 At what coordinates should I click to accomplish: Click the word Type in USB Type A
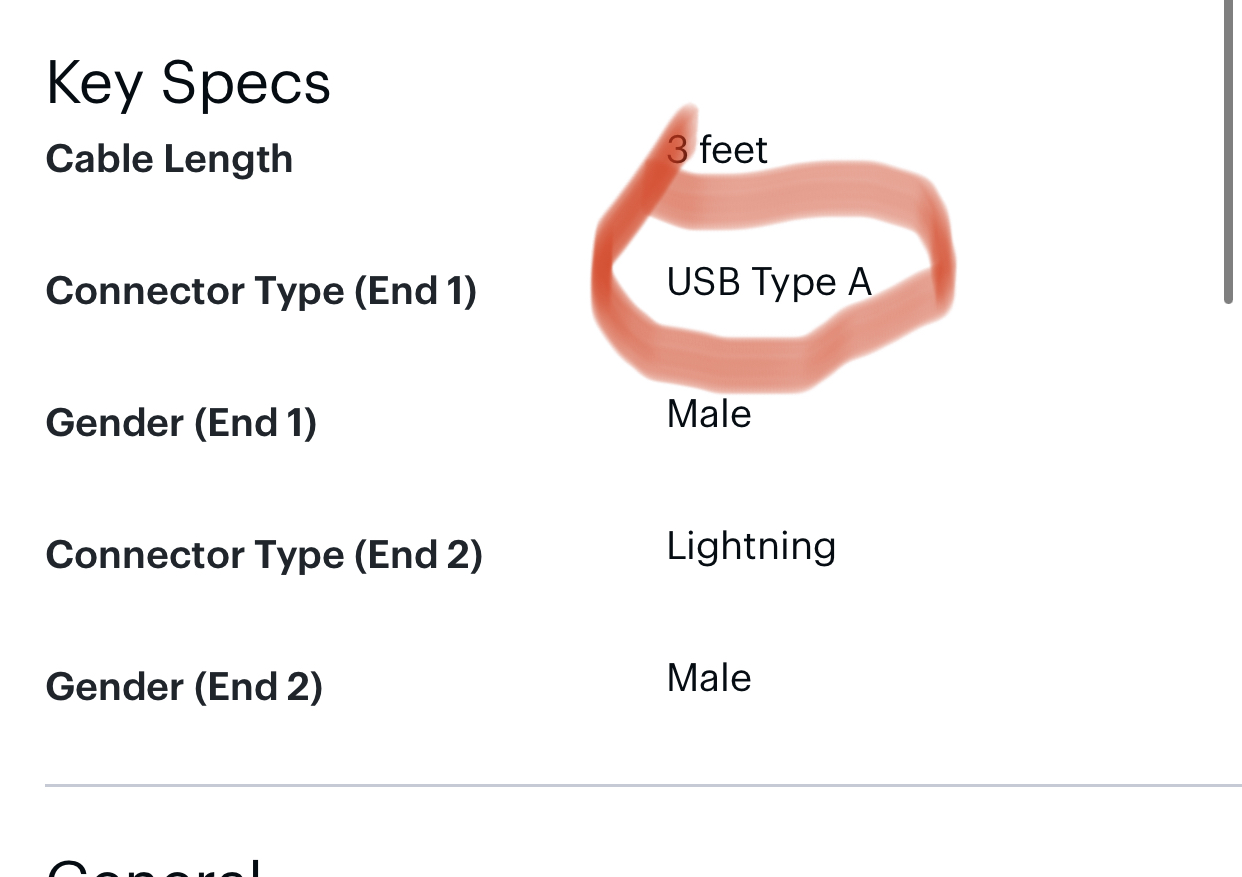(793, 284)
